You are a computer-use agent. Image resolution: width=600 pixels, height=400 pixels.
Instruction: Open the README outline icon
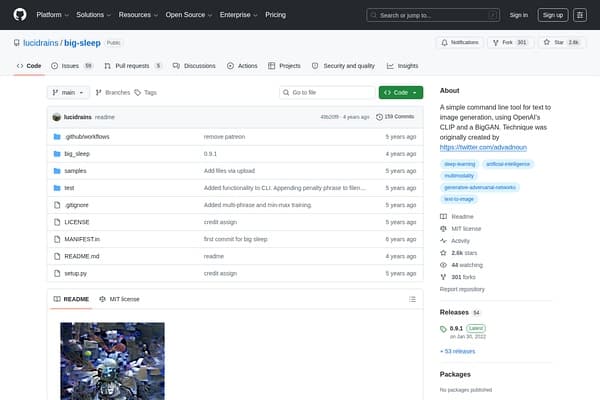pyautogui.click(x=412, y=299)
